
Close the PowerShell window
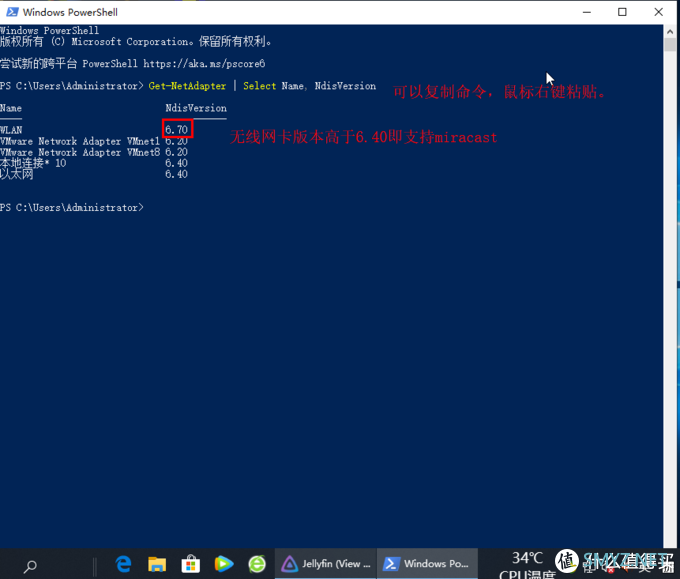click(658, 12)
